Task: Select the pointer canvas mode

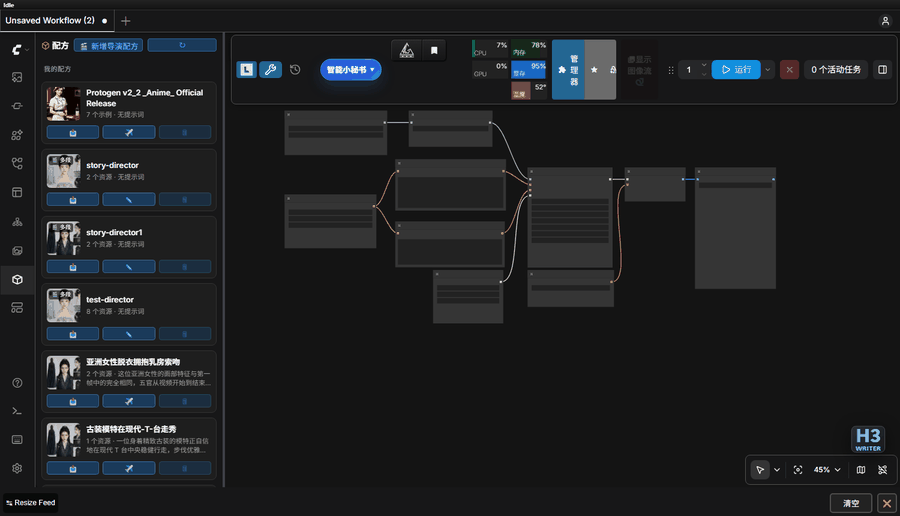Action: tap(760, 470)
